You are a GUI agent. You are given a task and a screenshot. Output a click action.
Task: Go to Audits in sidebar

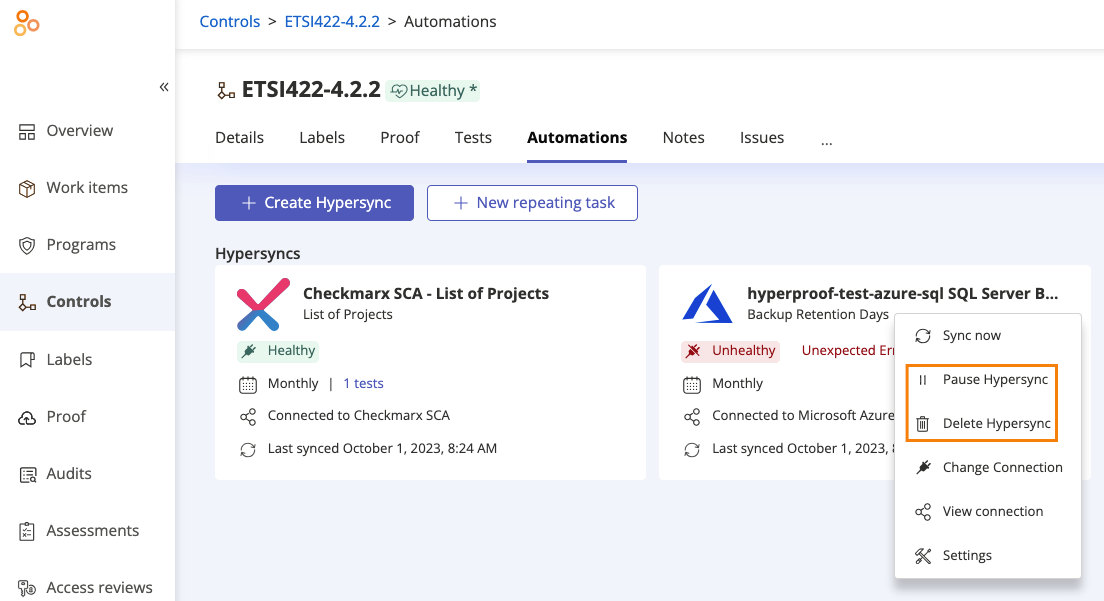coord(69,474)
